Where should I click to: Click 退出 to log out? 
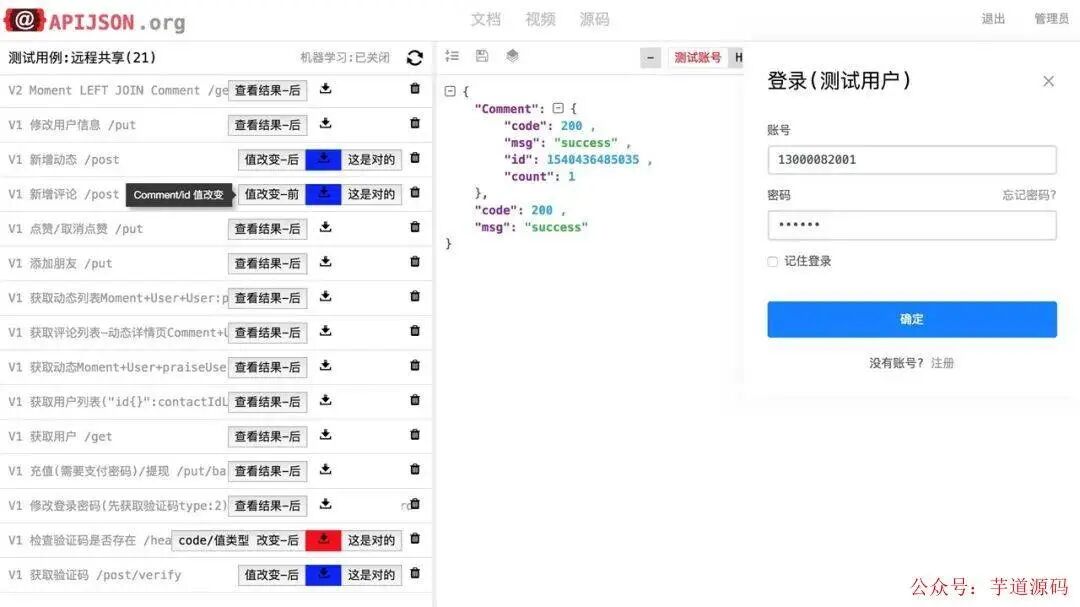[993, 19]
